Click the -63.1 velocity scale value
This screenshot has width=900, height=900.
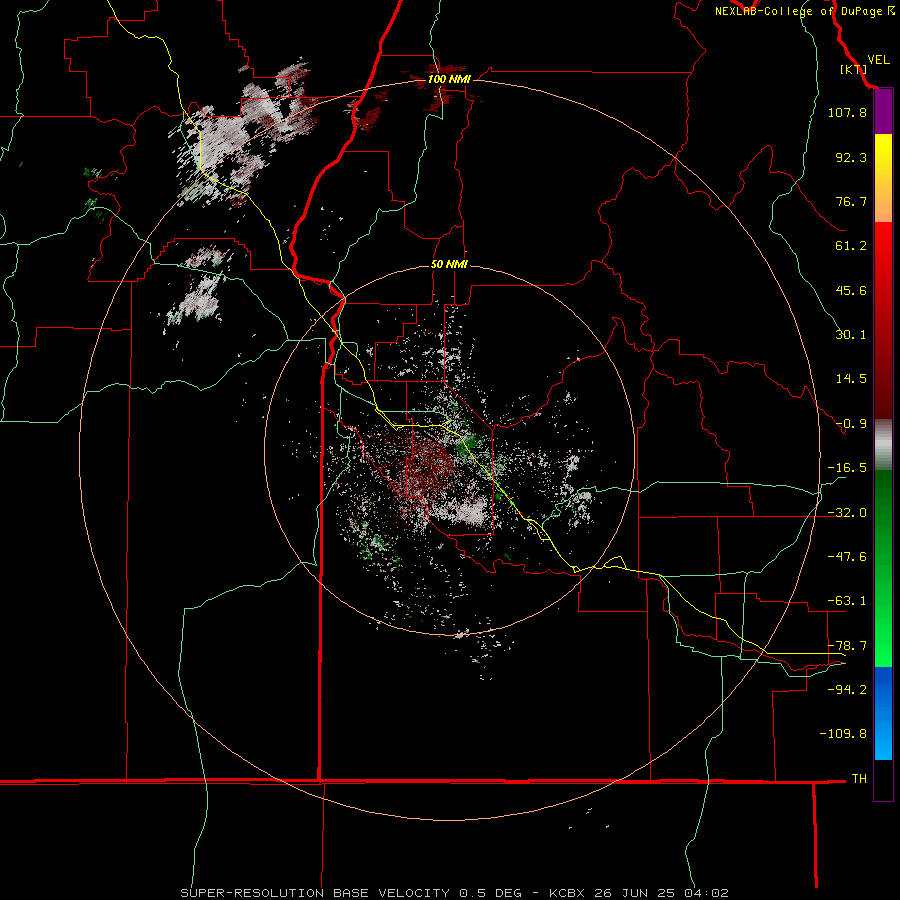(847, 601)
